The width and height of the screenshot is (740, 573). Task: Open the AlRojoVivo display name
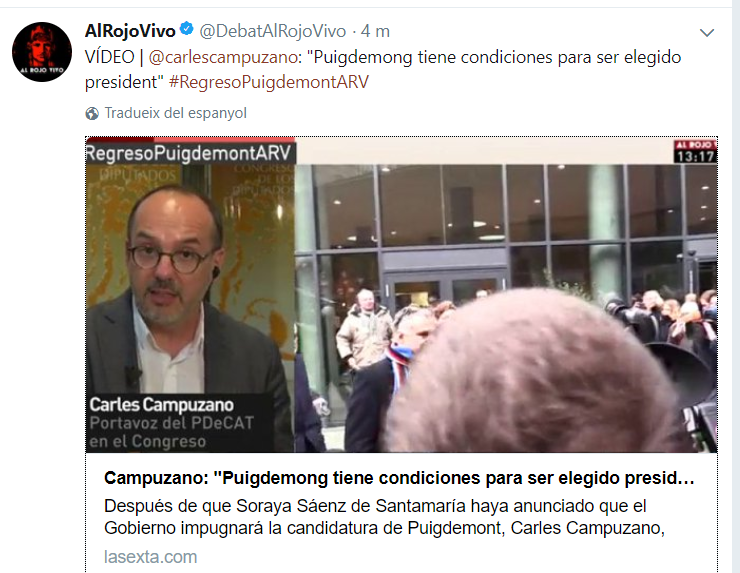[130, 31]
